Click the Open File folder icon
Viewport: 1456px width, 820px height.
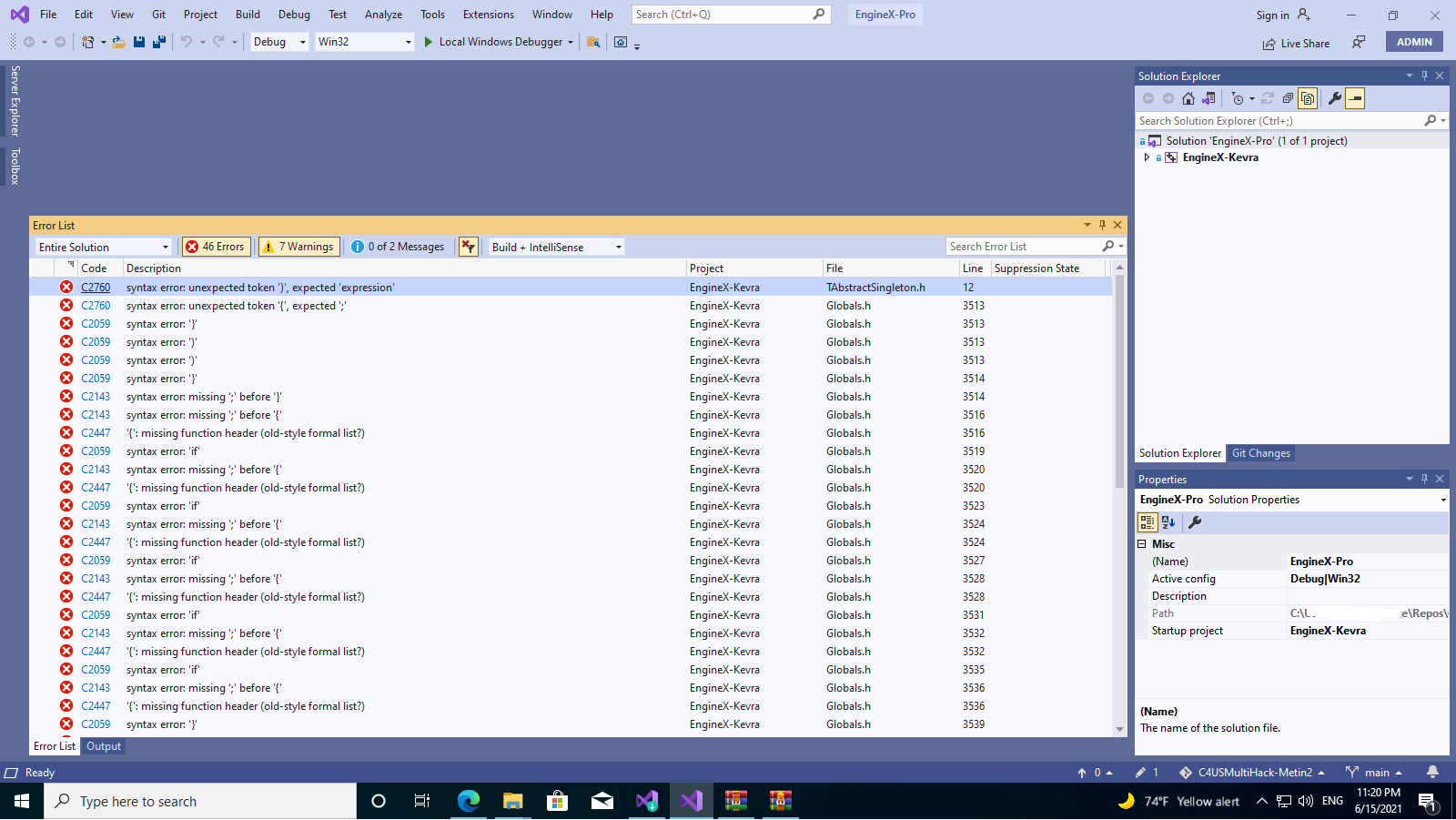coord(118,42)
